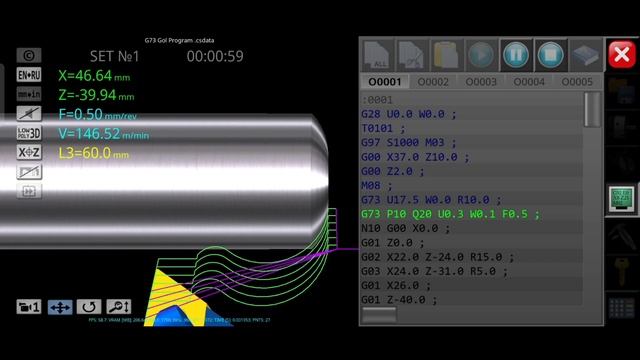
Task: Switch to program tab O0003
Action: tap(481, 82)
